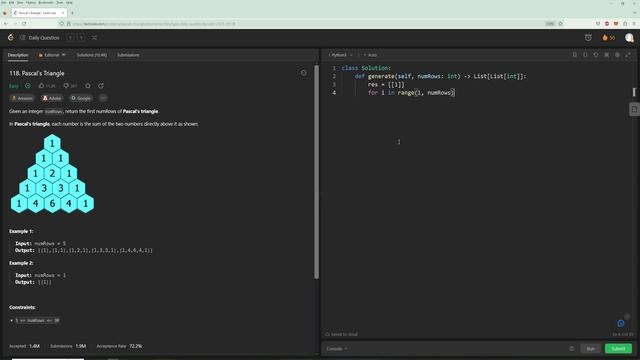Viewport: 640px width, 360px height.
Task: Click the share problem icon
Action: coord(101,86)
